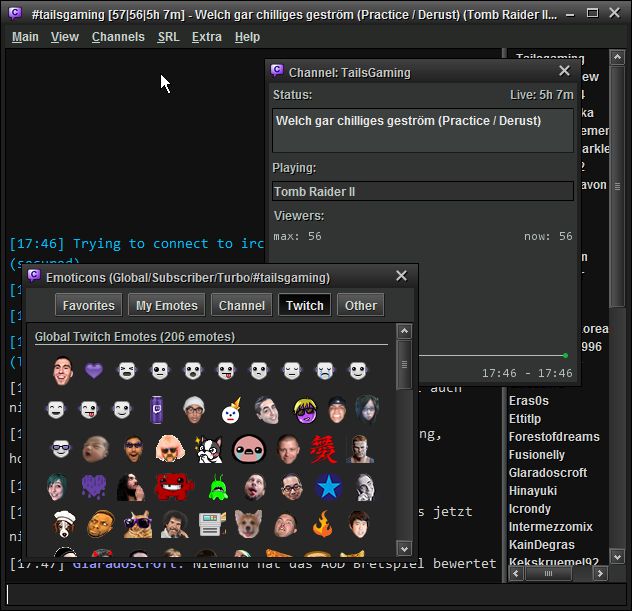Choose the cat with sunglasses emote
This screenshot has height=611, width=632.
point(138,524)
